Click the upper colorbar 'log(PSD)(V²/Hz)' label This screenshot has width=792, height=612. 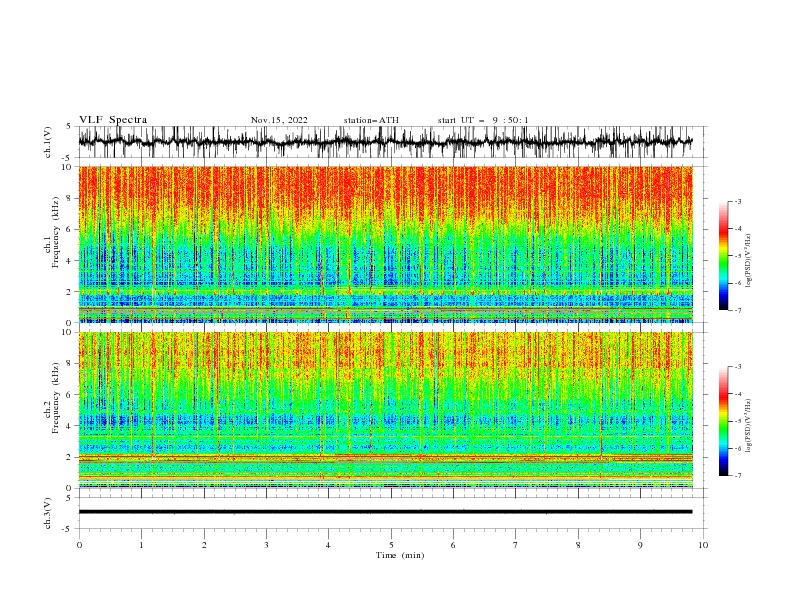[748, 261]
